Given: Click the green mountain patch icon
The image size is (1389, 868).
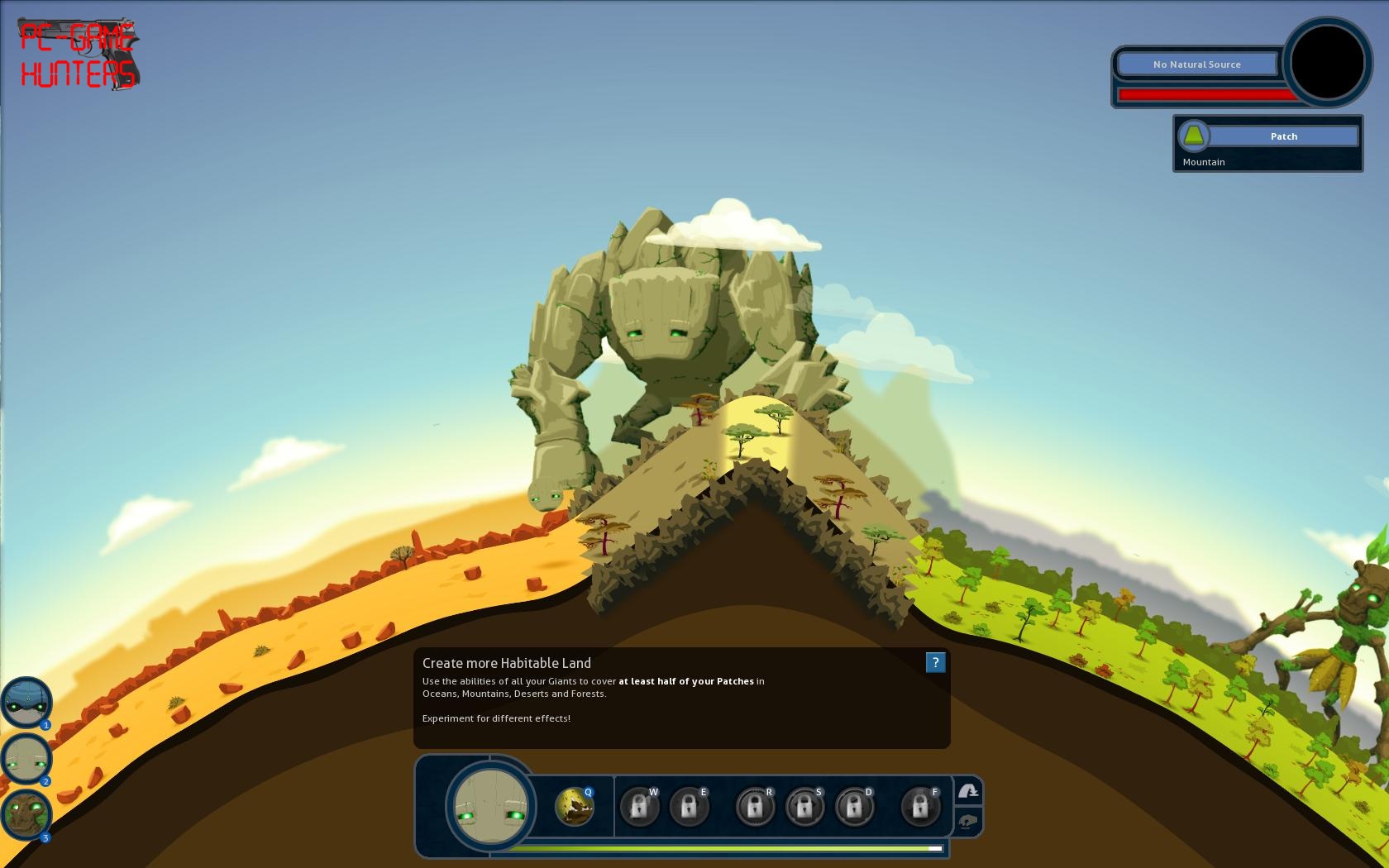Looking at the screenshot, I should [1193, 136].
